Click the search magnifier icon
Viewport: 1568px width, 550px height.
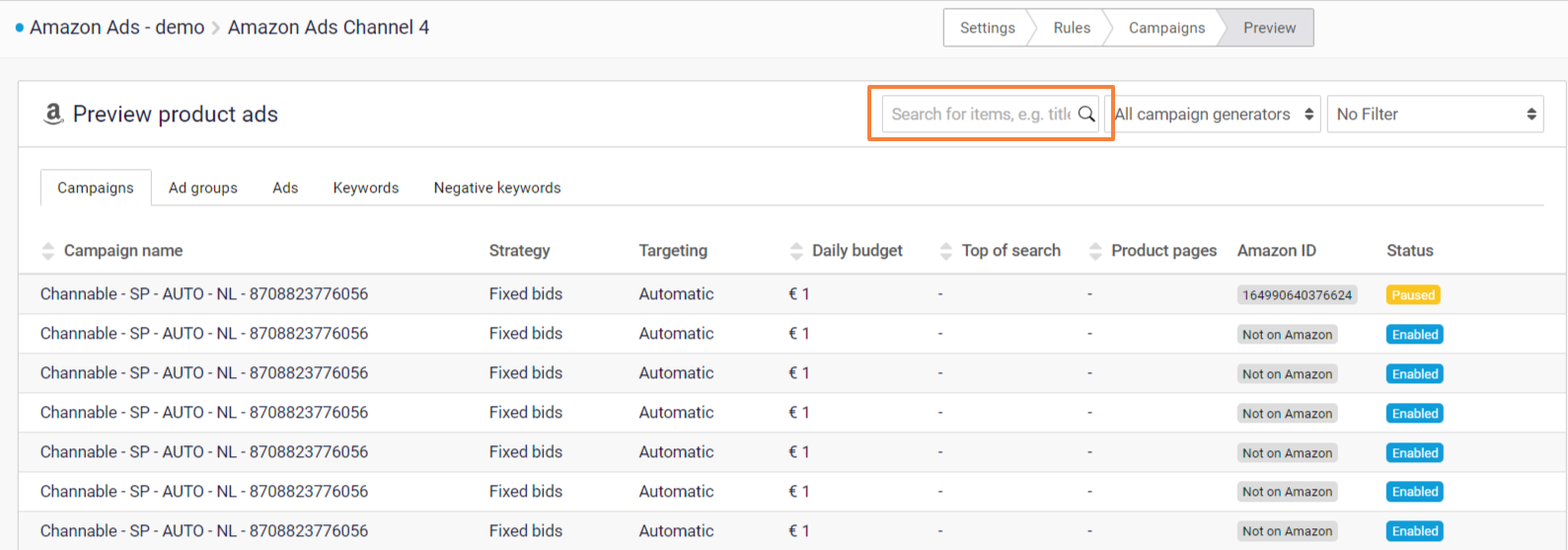click(x=1086, y=114)
